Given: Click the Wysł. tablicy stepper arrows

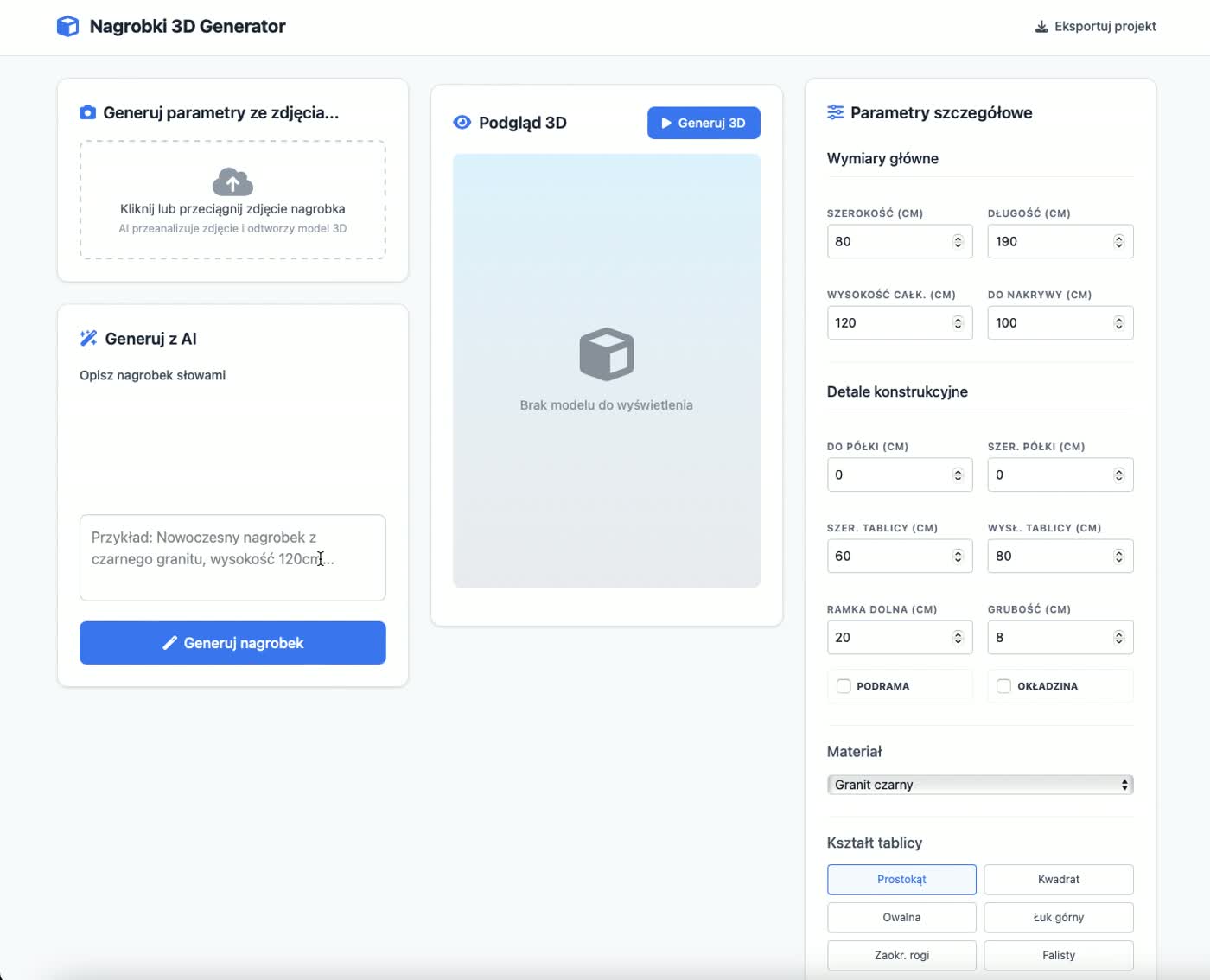Looking at the screenshot, I should point(1118,557).
